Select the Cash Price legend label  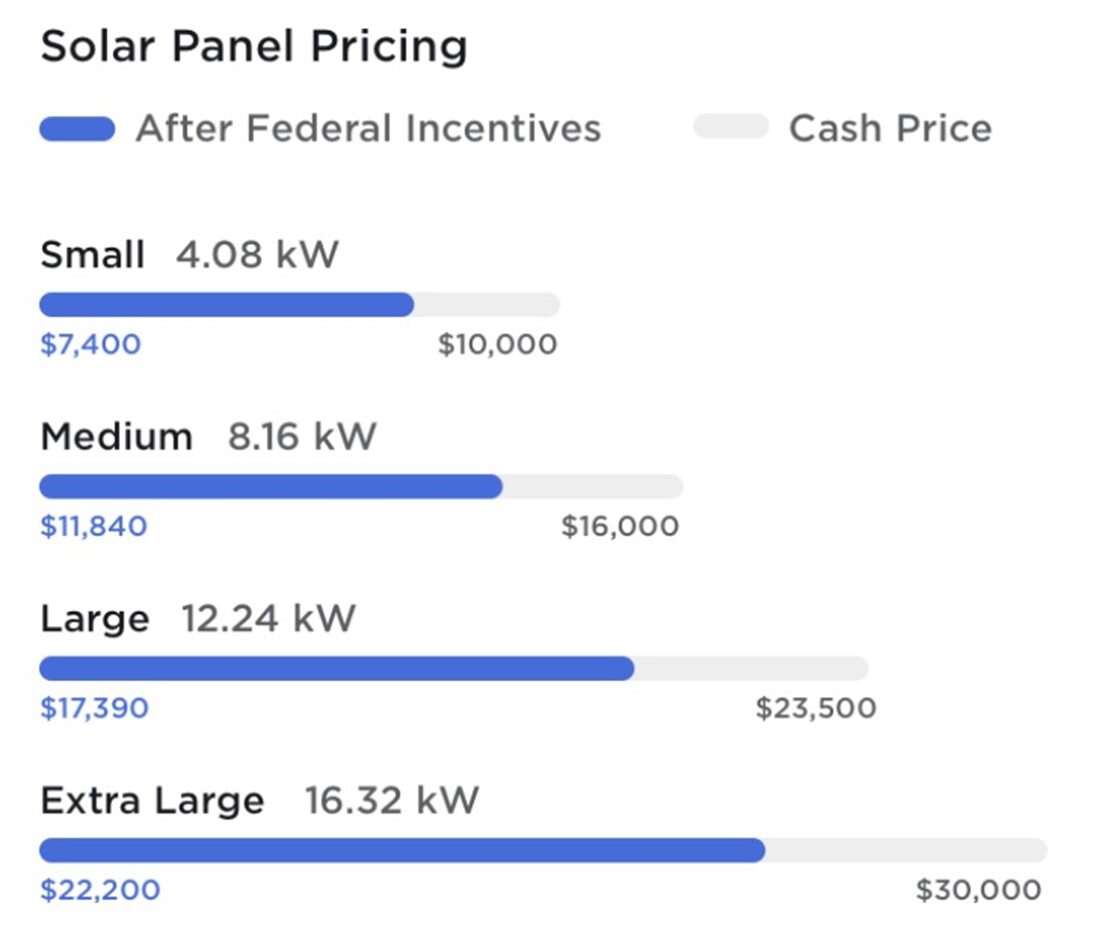click(890, 129)
